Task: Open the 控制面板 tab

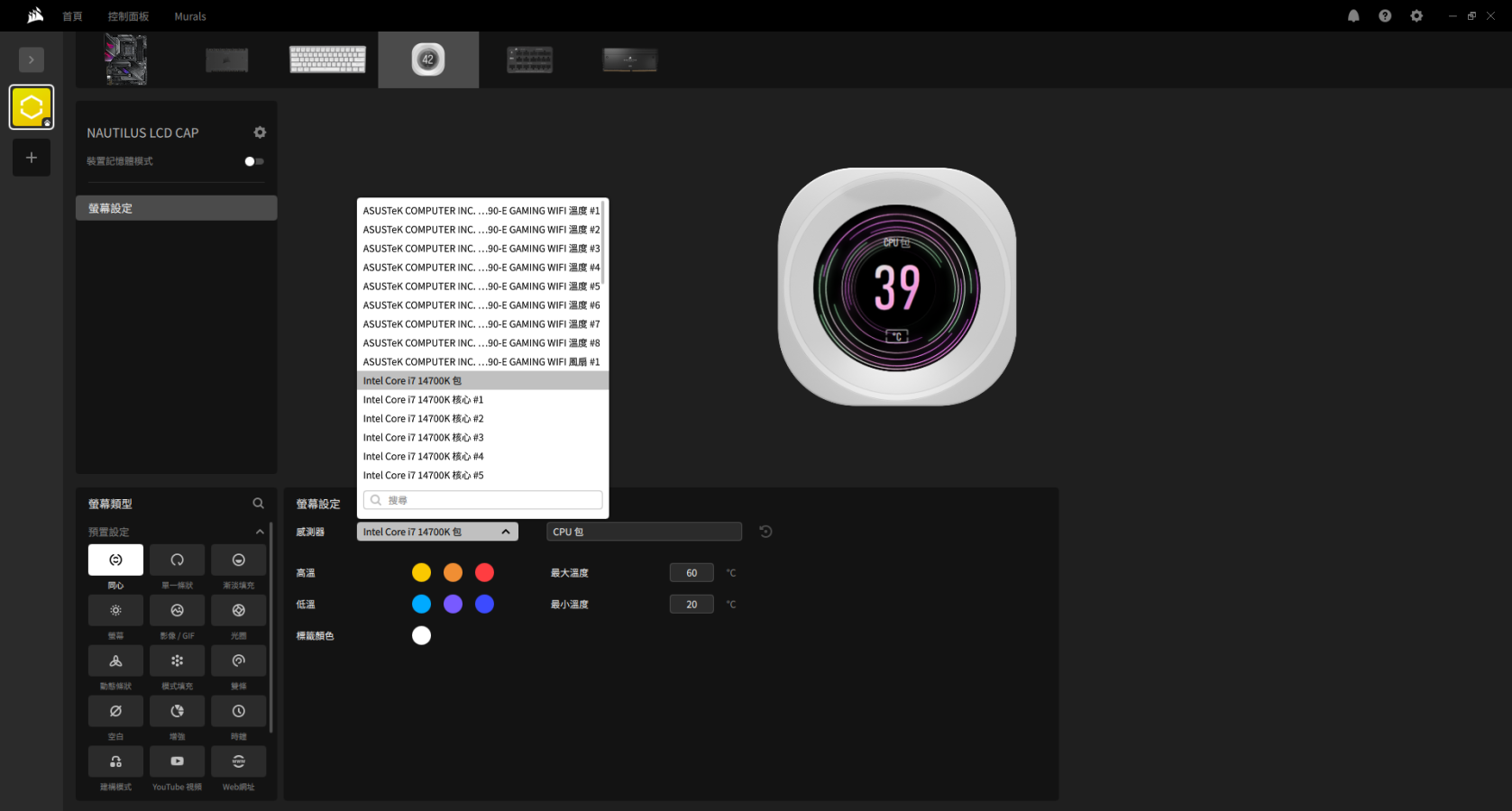Action: 128,16
